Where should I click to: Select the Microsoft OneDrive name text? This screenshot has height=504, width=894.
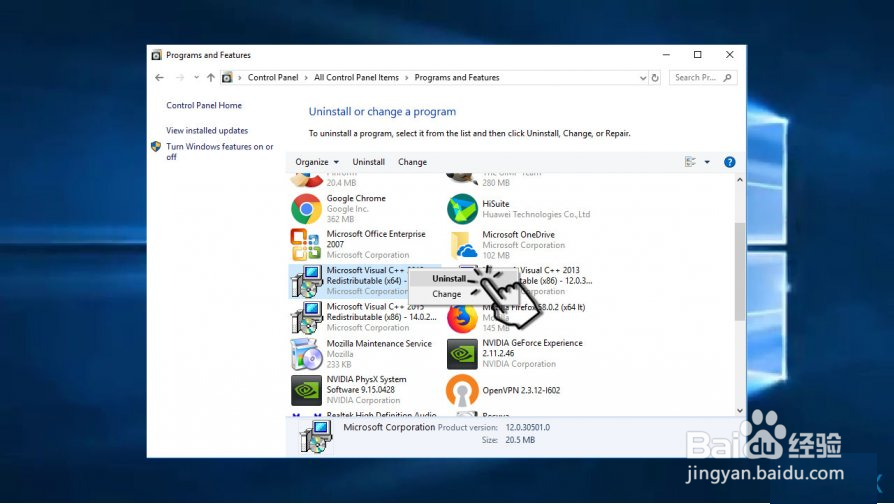tap(518, 234)
